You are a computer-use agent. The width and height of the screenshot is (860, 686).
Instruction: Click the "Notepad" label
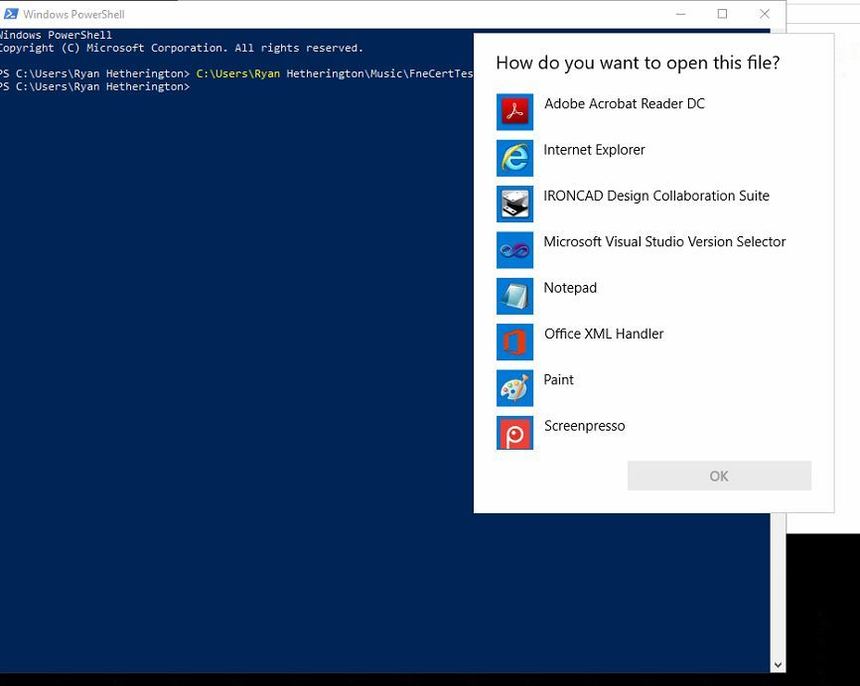coord(570,288)
